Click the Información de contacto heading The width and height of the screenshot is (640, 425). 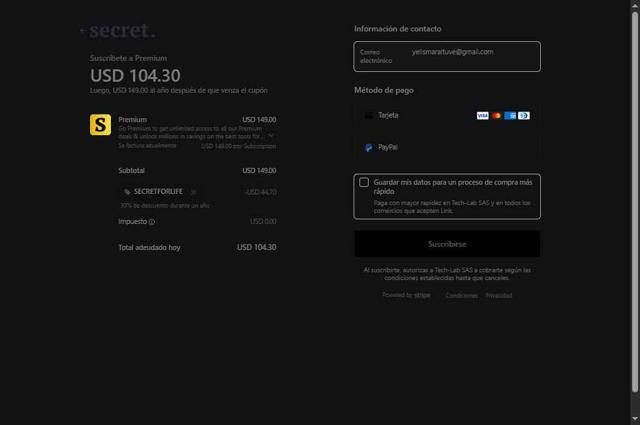point(398,29)
